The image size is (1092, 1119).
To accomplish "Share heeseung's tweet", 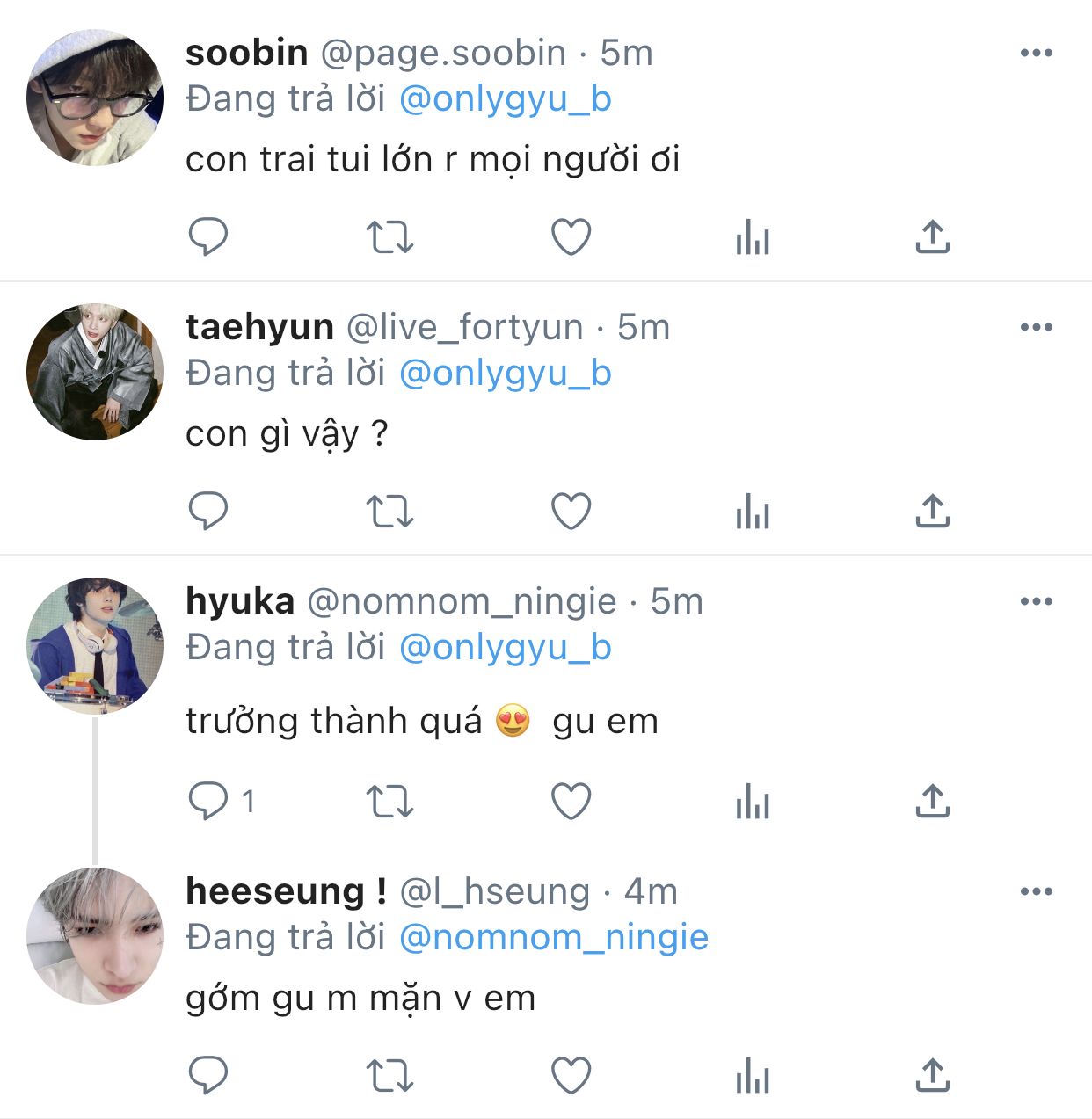I will [x=933, y=1075].
